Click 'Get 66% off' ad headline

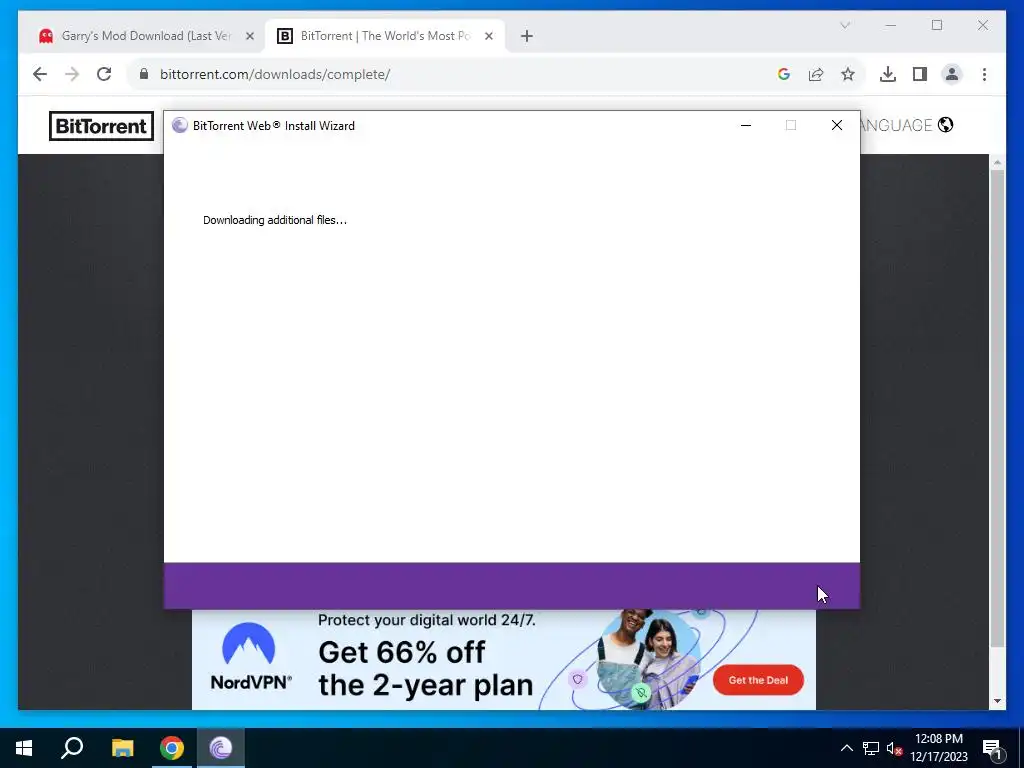(x=402, y=652)
